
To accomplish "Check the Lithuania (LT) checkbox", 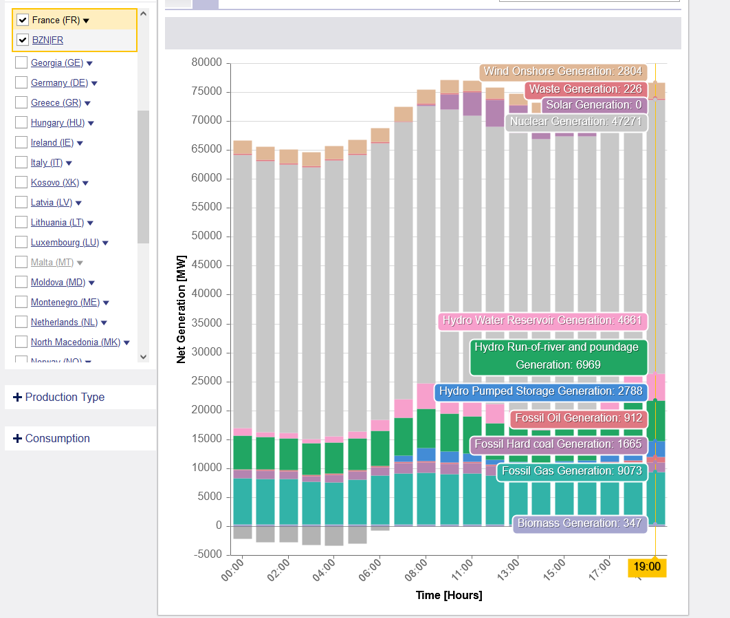I will pyautogui.click(x=21, y=222).
